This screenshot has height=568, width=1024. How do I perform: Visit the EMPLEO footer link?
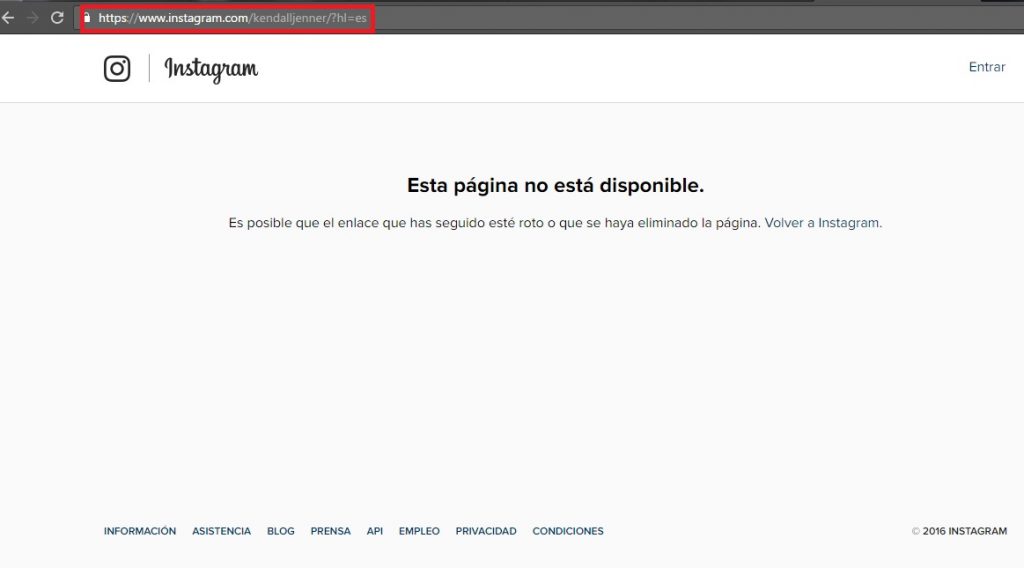419,531
